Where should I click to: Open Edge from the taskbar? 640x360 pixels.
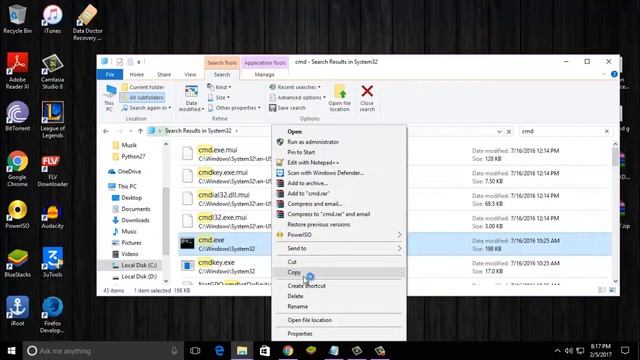(x=219, y=351)
